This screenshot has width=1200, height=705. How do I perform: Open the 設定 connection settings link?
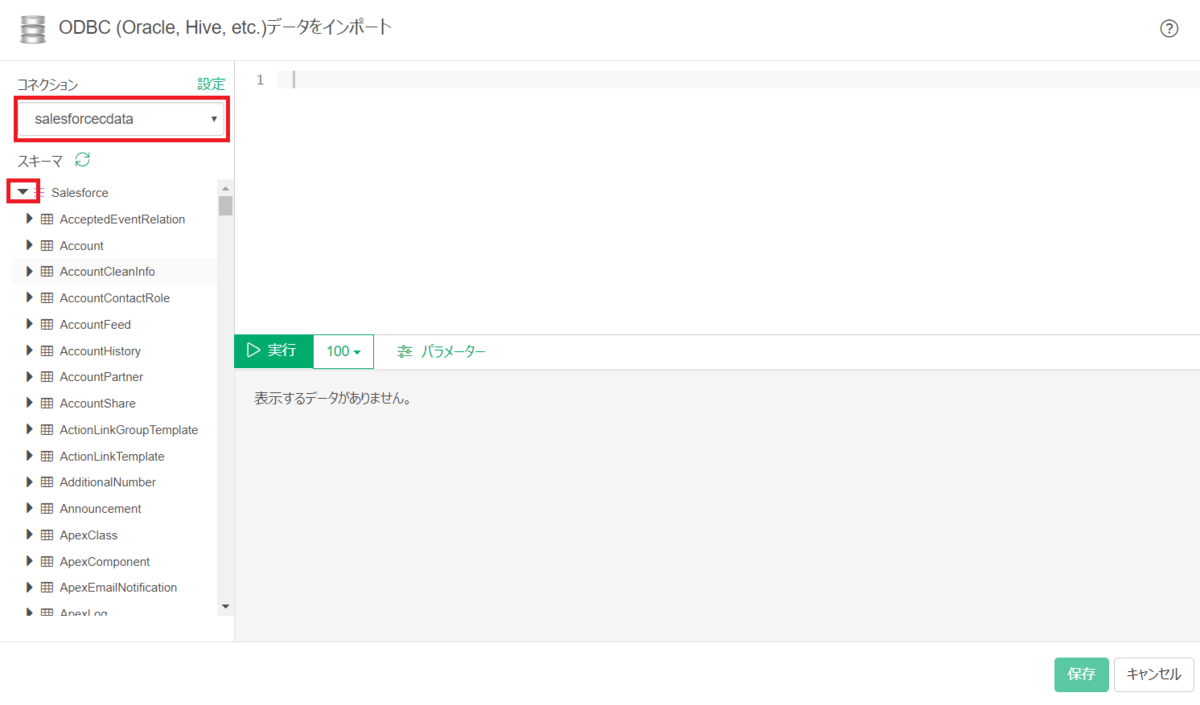tap(211, 84)
